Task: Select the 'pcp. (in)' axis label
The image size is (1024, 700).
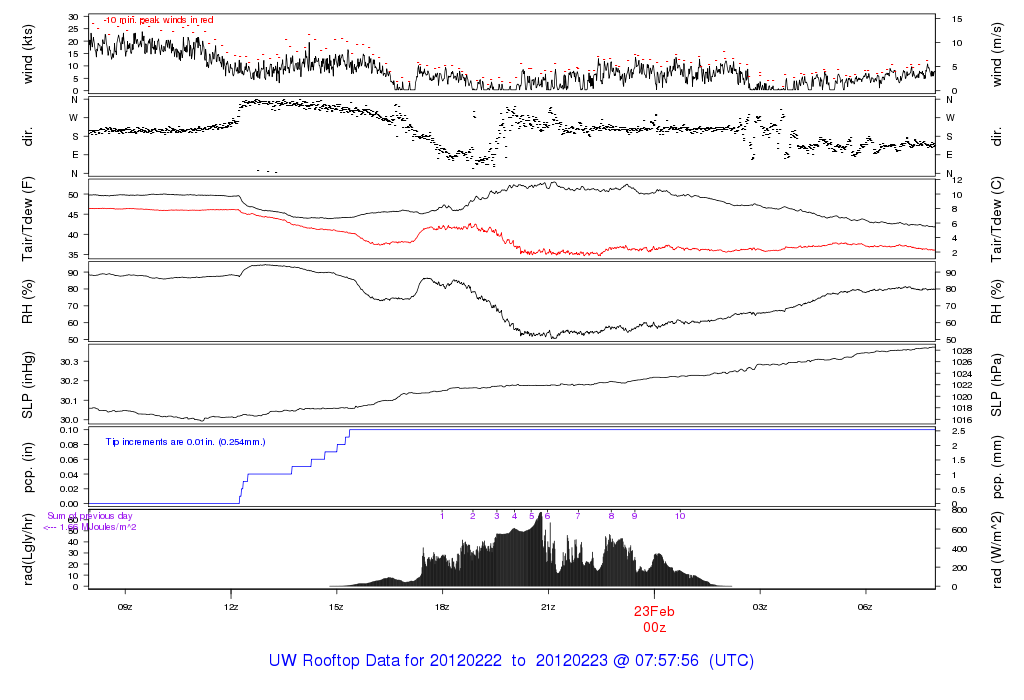Action: click(x=27, y=468)
